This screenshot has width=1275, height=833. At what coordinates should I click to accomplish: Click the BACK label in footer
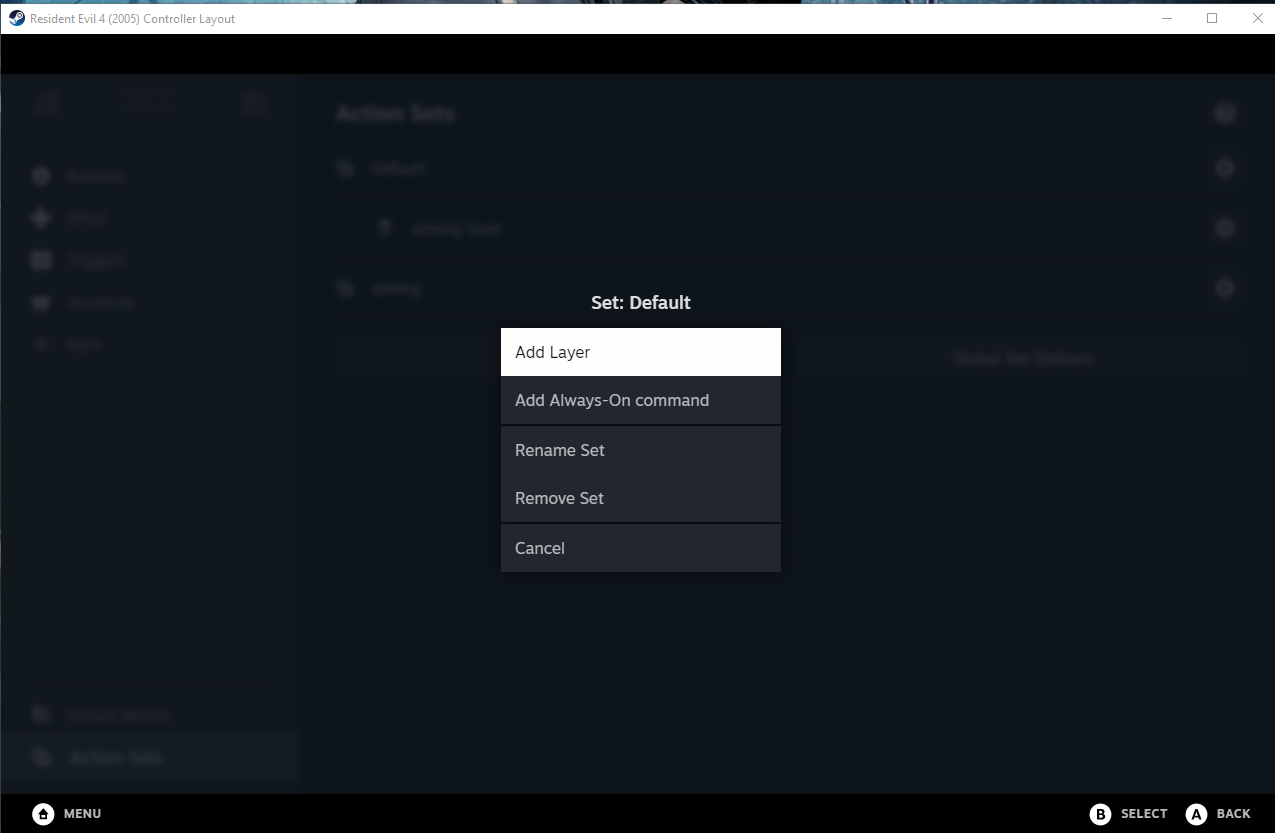pos(1234,814)
